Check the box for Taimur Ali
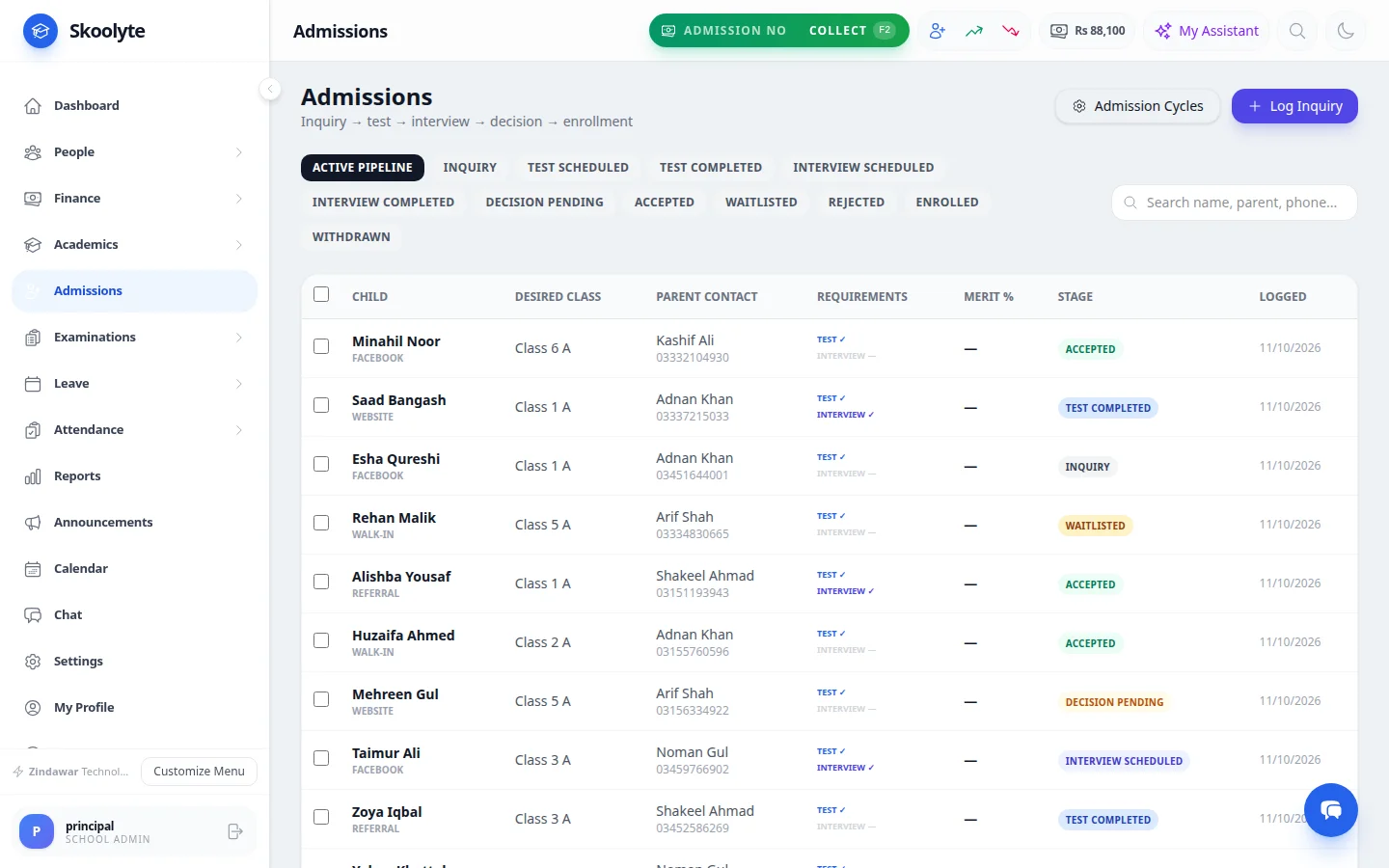This screenshot has width=1389, height=868. pyautogui.click(x=321, y=758)
